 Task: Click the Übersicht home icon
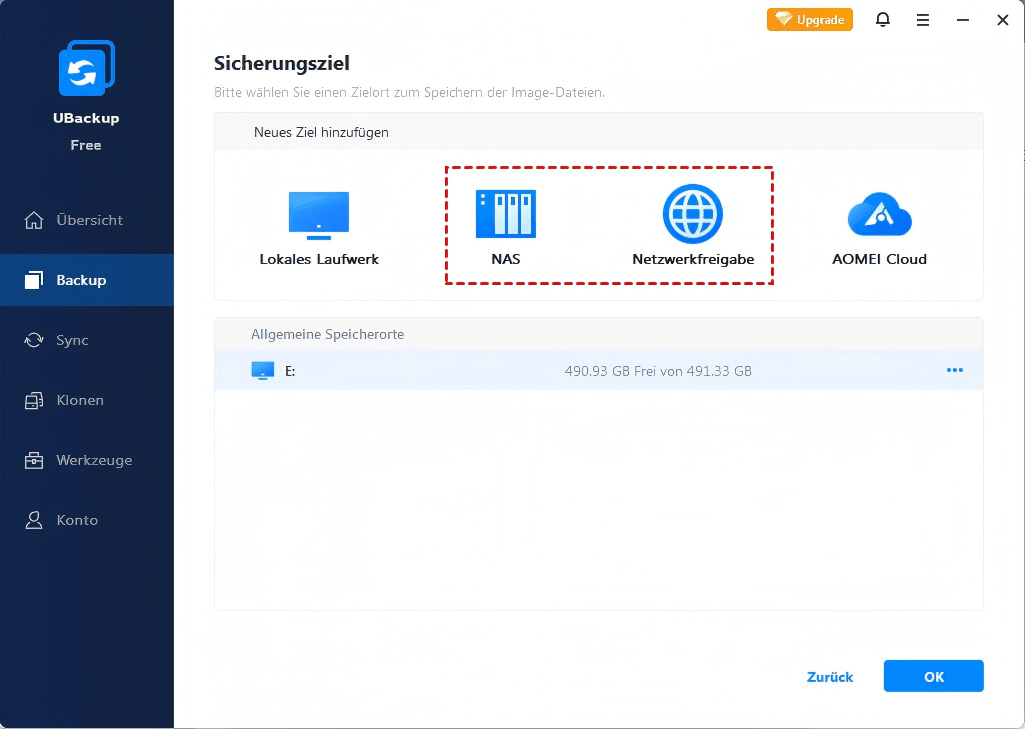35,220
